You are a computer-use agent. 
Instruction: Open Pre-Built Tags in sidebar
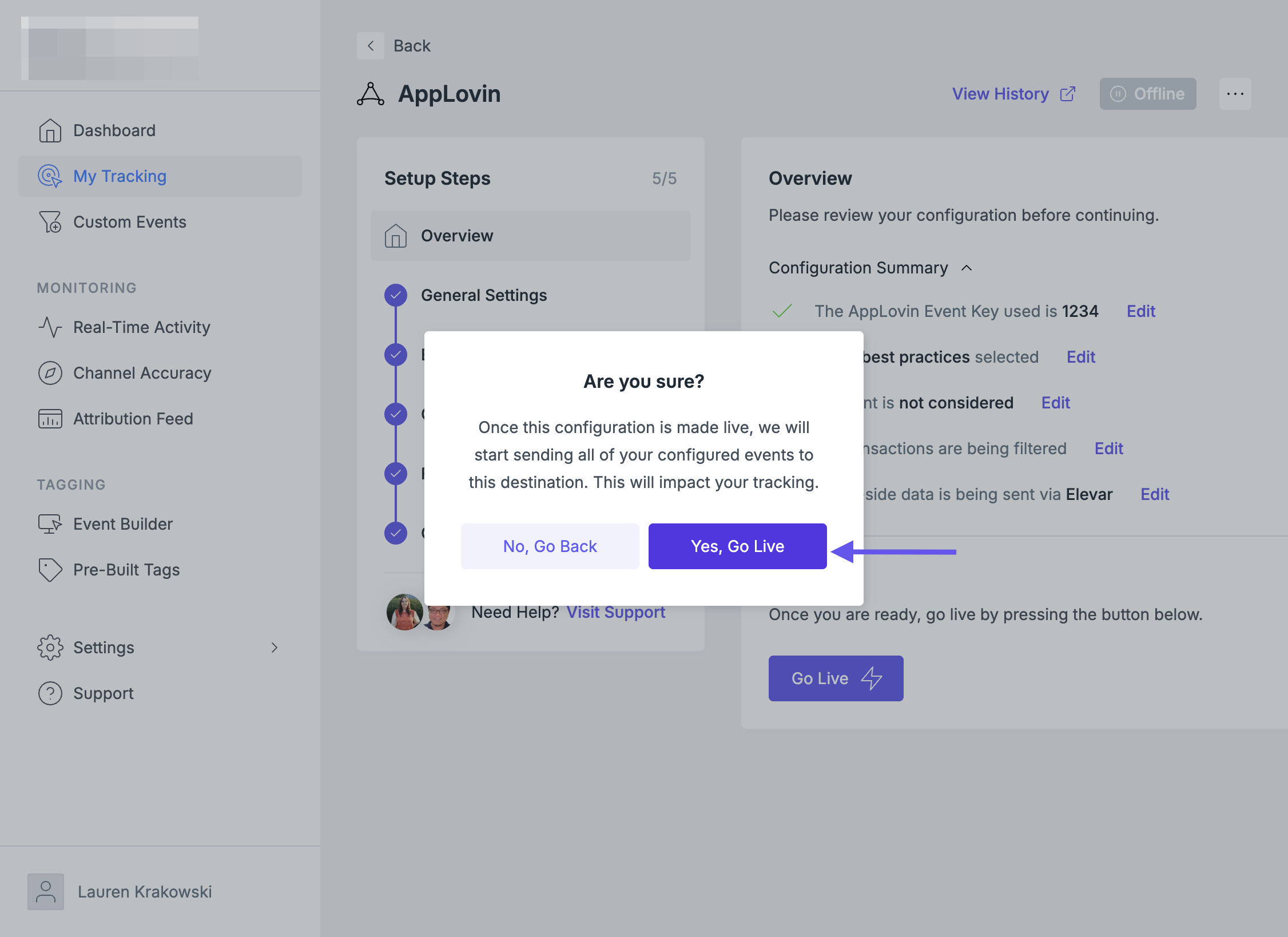point(160,570)
